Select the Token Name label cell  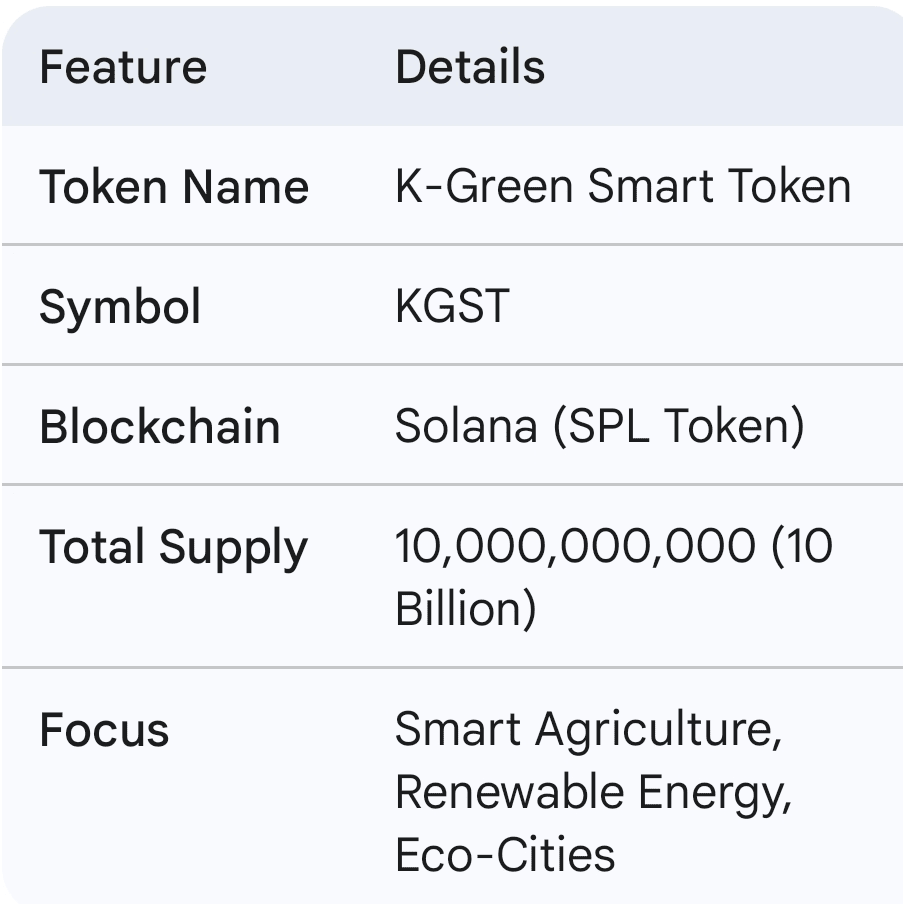[x=174, y=187]
